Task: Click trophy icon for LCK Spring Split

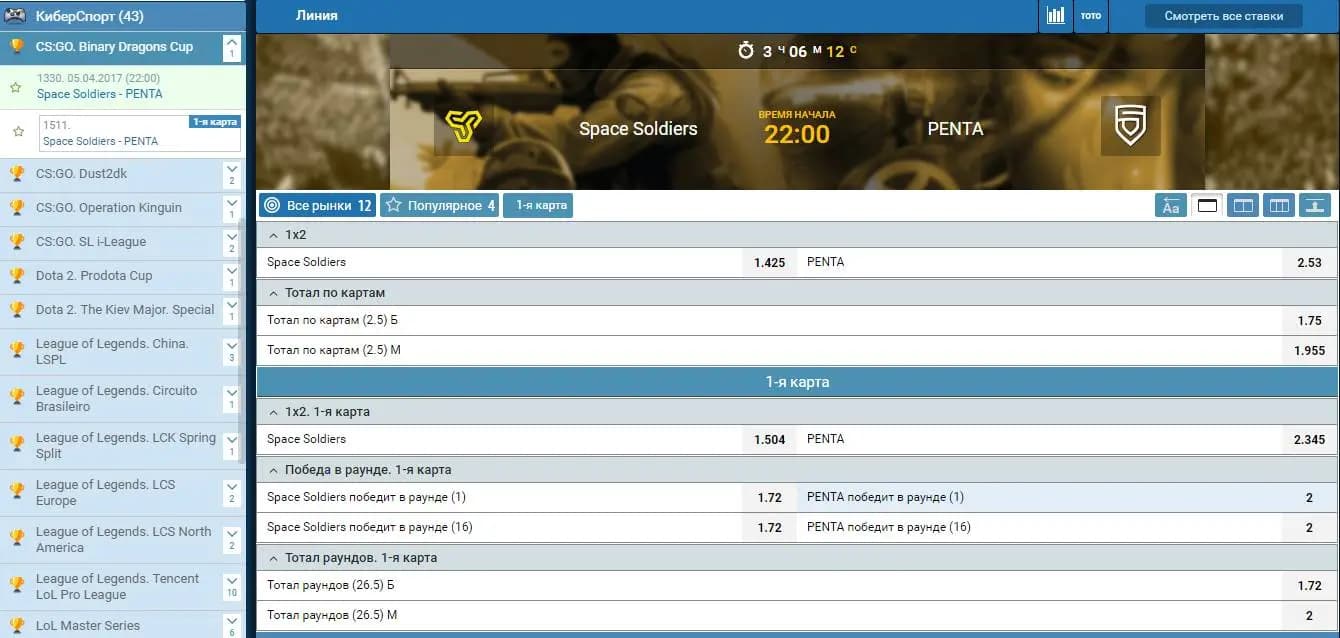Action: (x=17, y=444)
